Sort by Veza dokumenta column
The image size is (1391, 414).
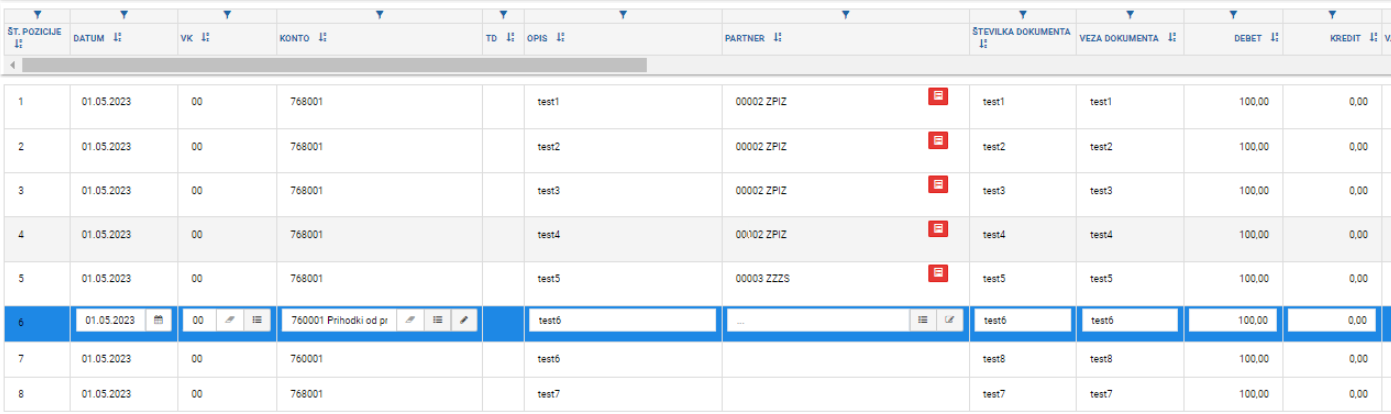(1172, 38)
